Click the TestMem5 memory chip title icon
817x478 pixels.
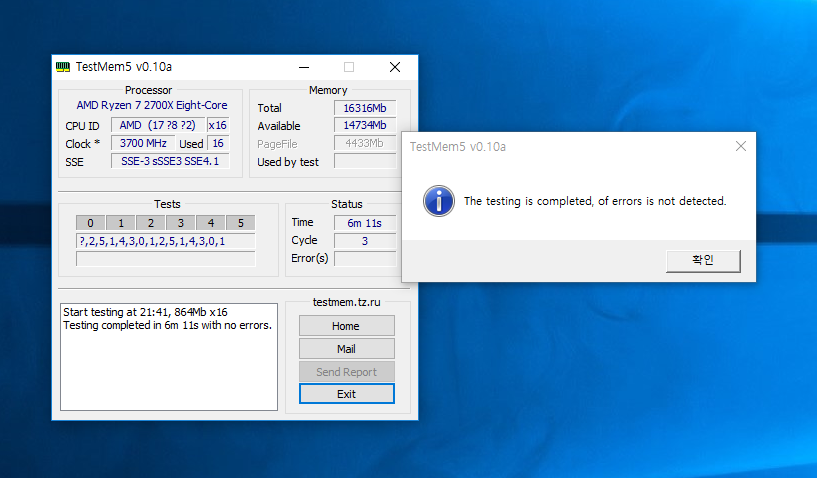[63, 67]
